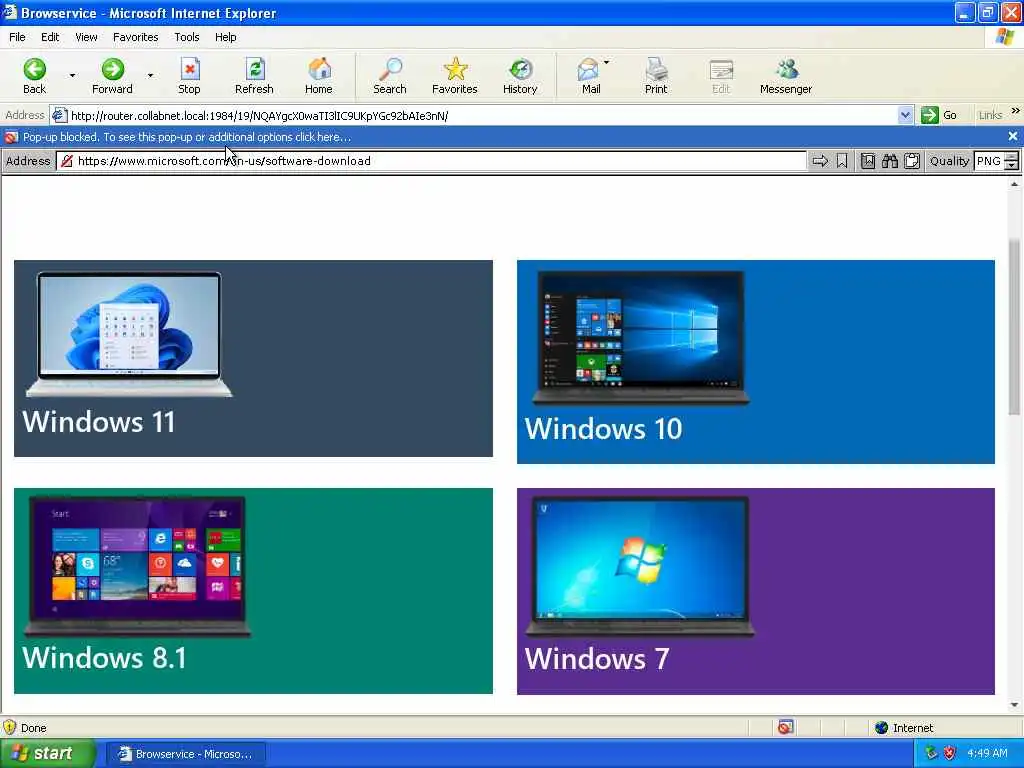Click the Internet zone globe icon

tap(882, 728)
